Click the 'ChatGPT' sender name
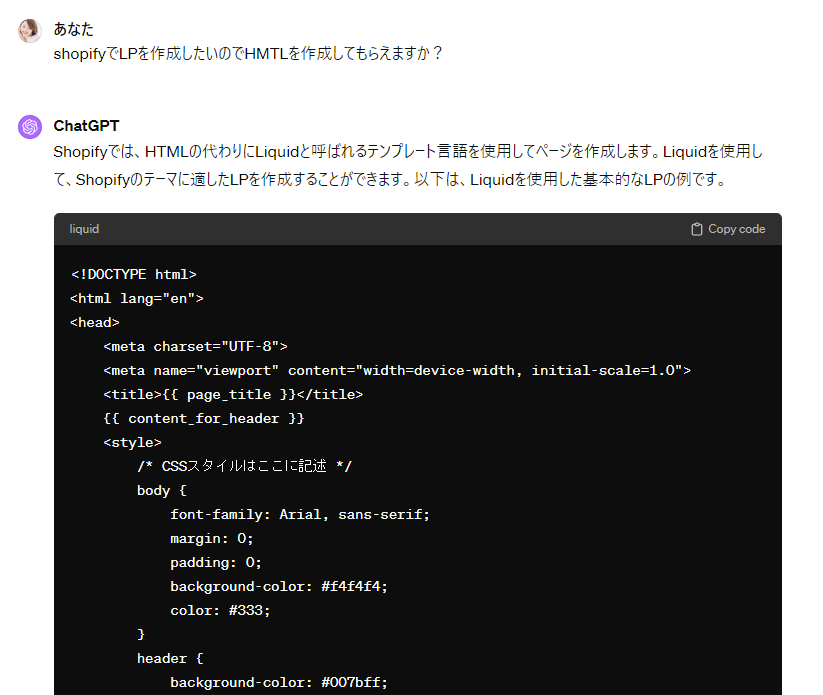 pyautogui.click(x=87, y=126)
